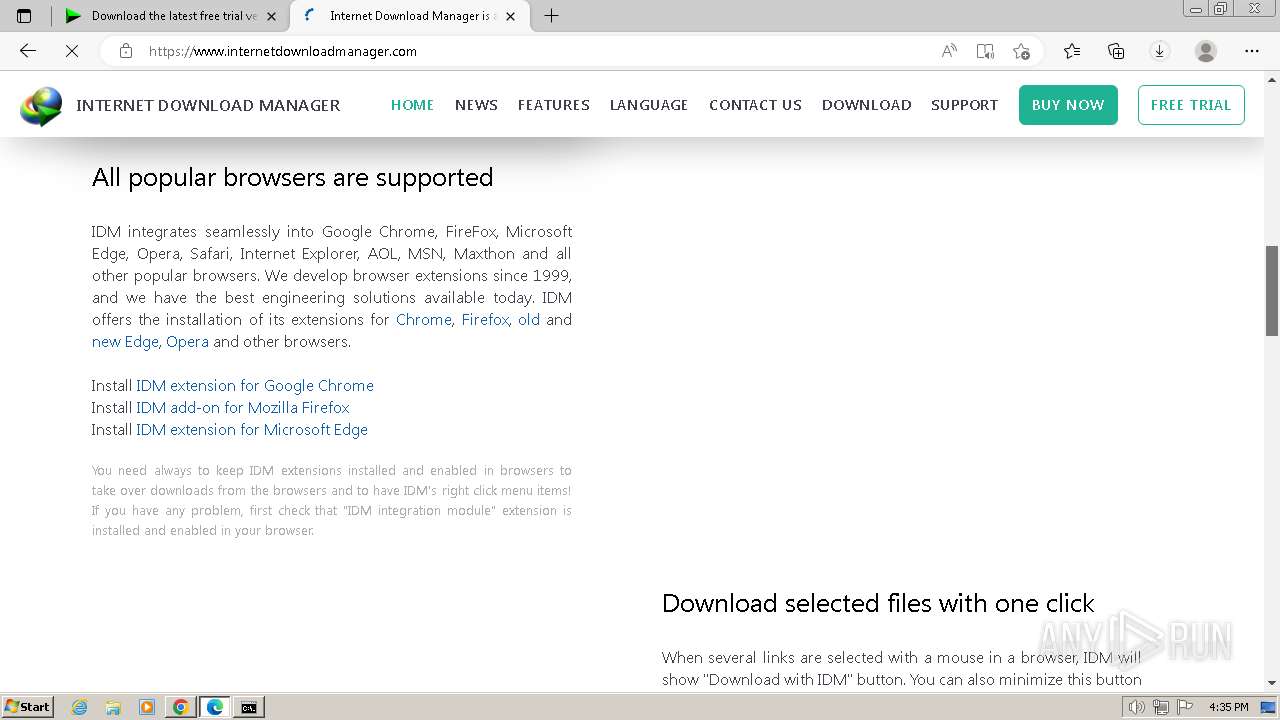This screenshot has width=1280, height=720.
Task: Open Internet Explorer from taskbar
Action: [x=80, y=707]
